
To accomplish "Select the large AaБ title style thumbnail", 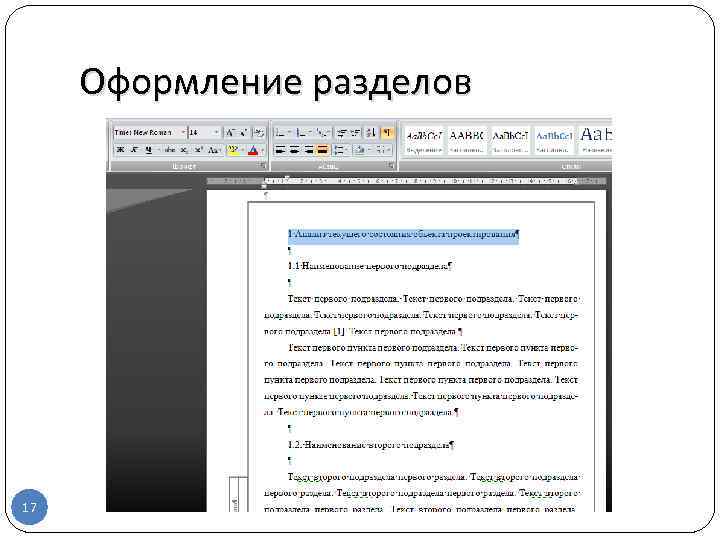I will [x=596, y=141].
